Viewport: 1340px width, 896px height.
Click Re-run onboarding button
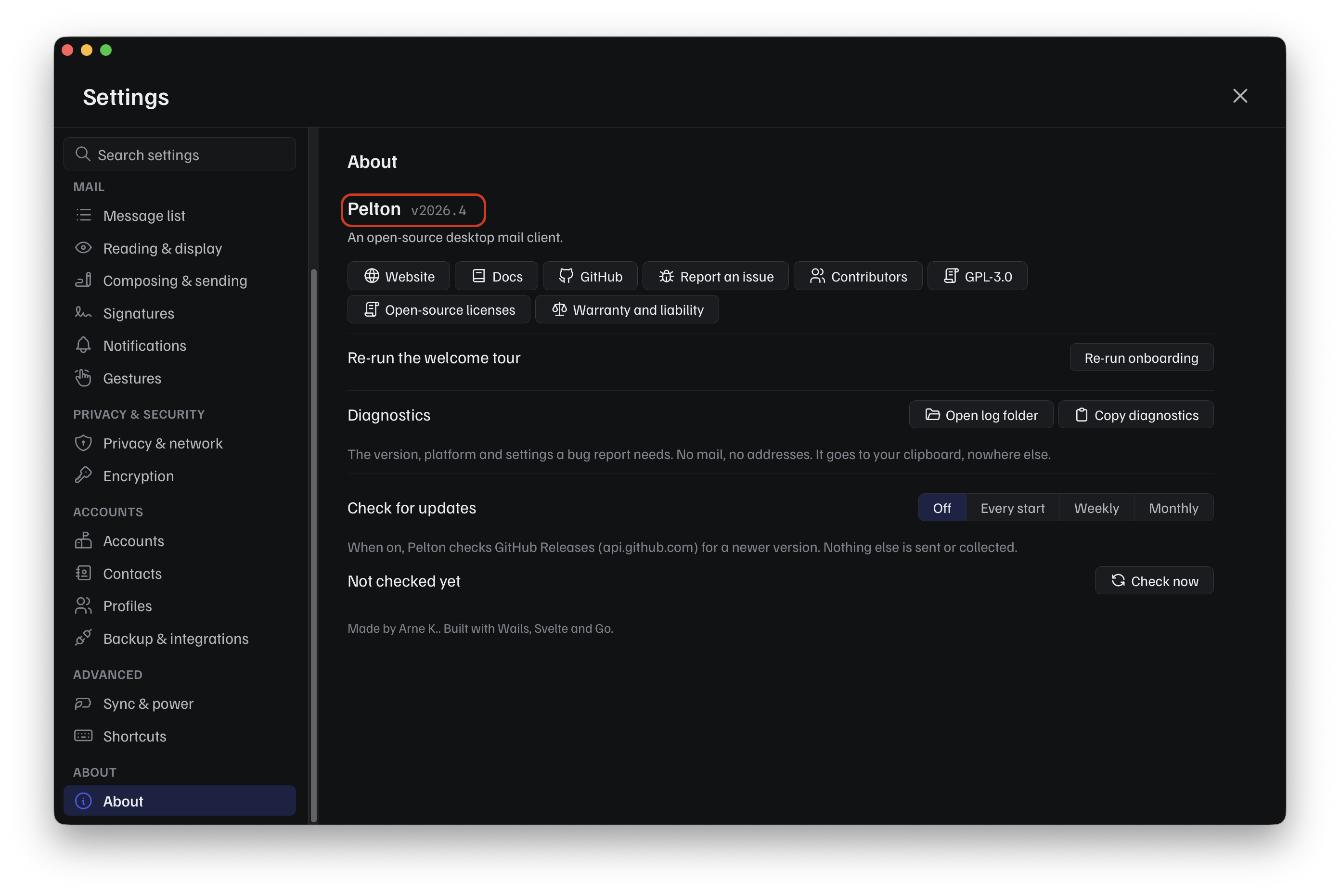pos(1141,358)
